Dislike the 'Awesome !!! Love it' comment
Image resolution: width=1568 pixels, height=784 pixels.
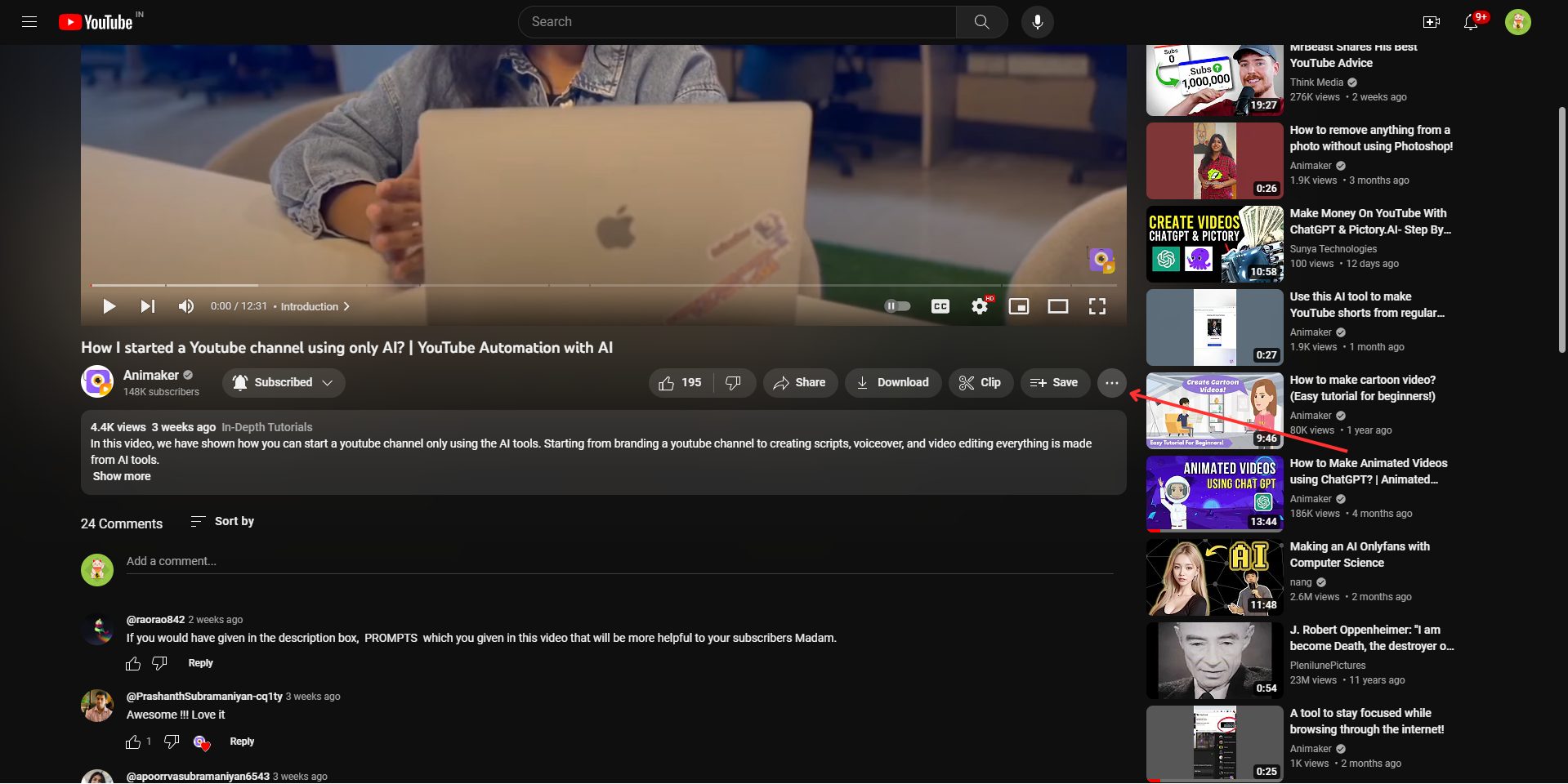[x=172, y=742]
